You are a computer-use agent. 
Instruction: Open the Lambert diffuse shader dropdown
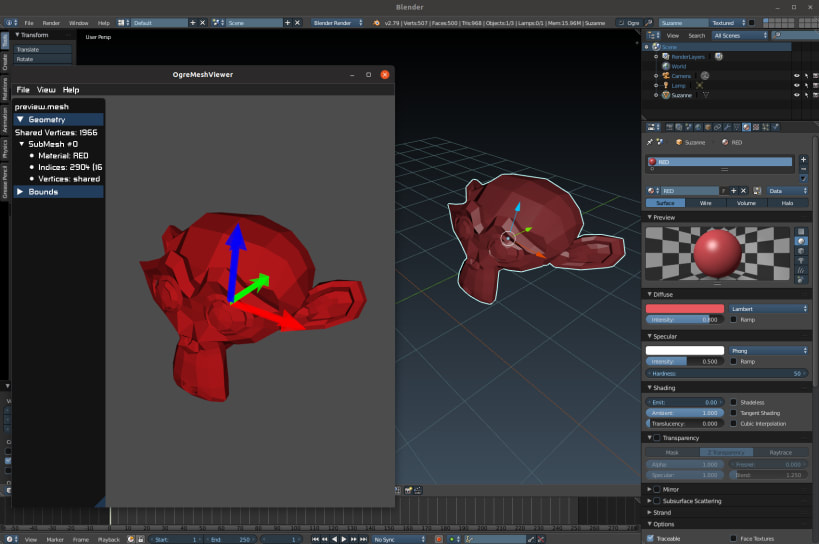[x=768, y=309]
